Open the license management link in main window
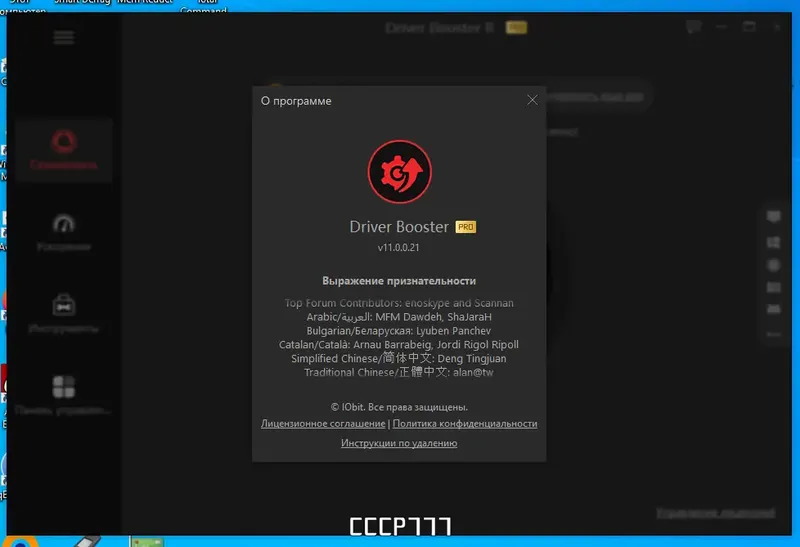800x547 pixels. (x=715, y=512)
